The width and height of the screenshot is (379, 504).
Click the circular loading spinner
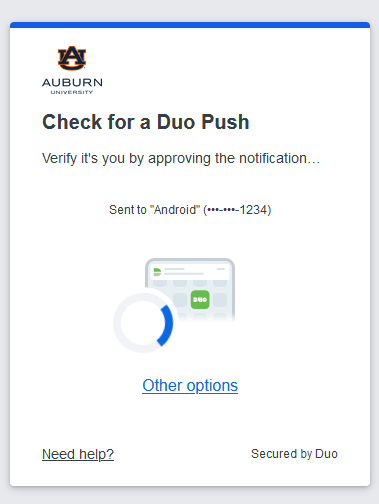click(143, 323)
